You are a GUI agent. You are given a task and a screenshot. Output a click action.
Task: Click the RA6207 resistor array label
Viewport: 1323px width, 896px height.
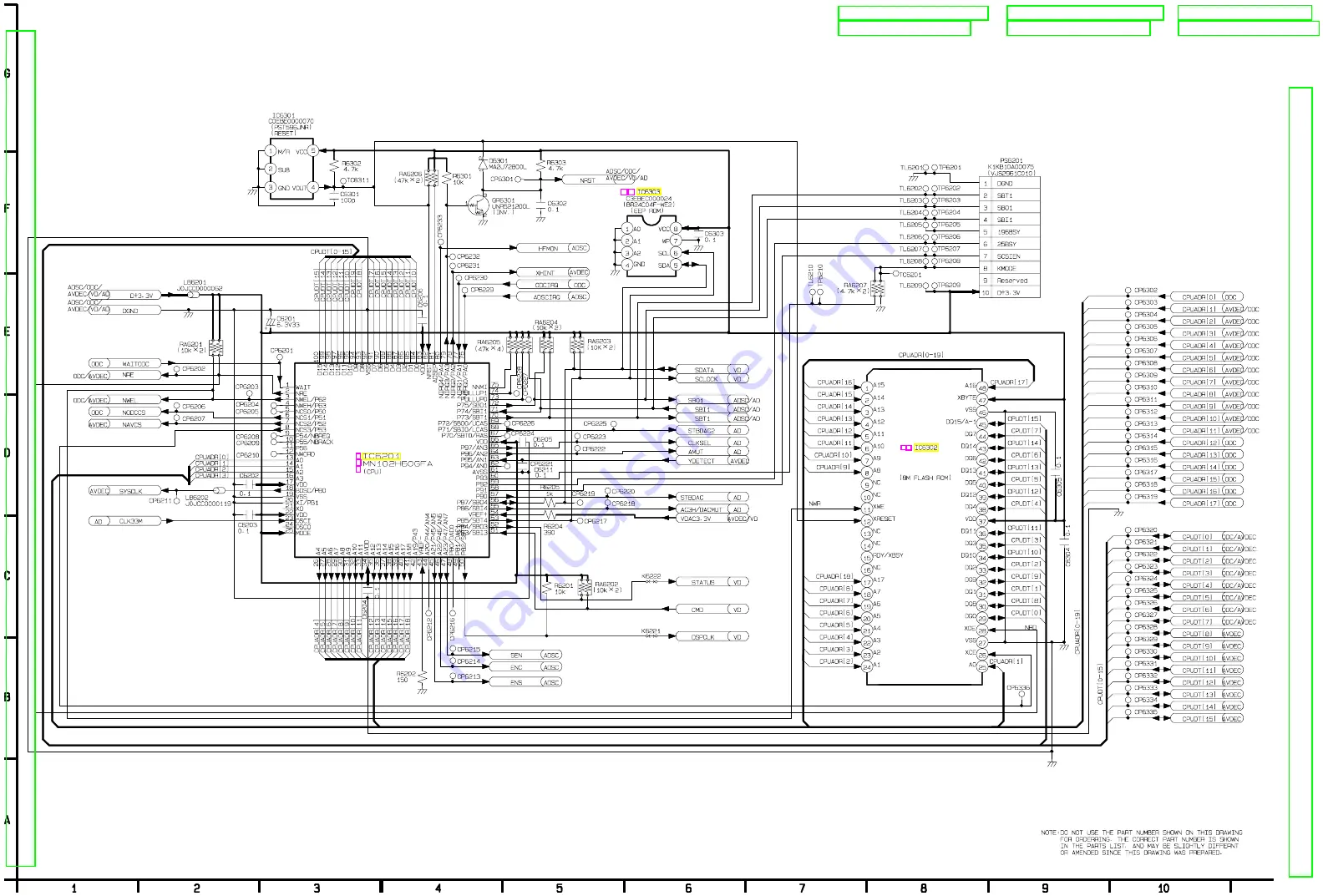(x=854, y=286)
